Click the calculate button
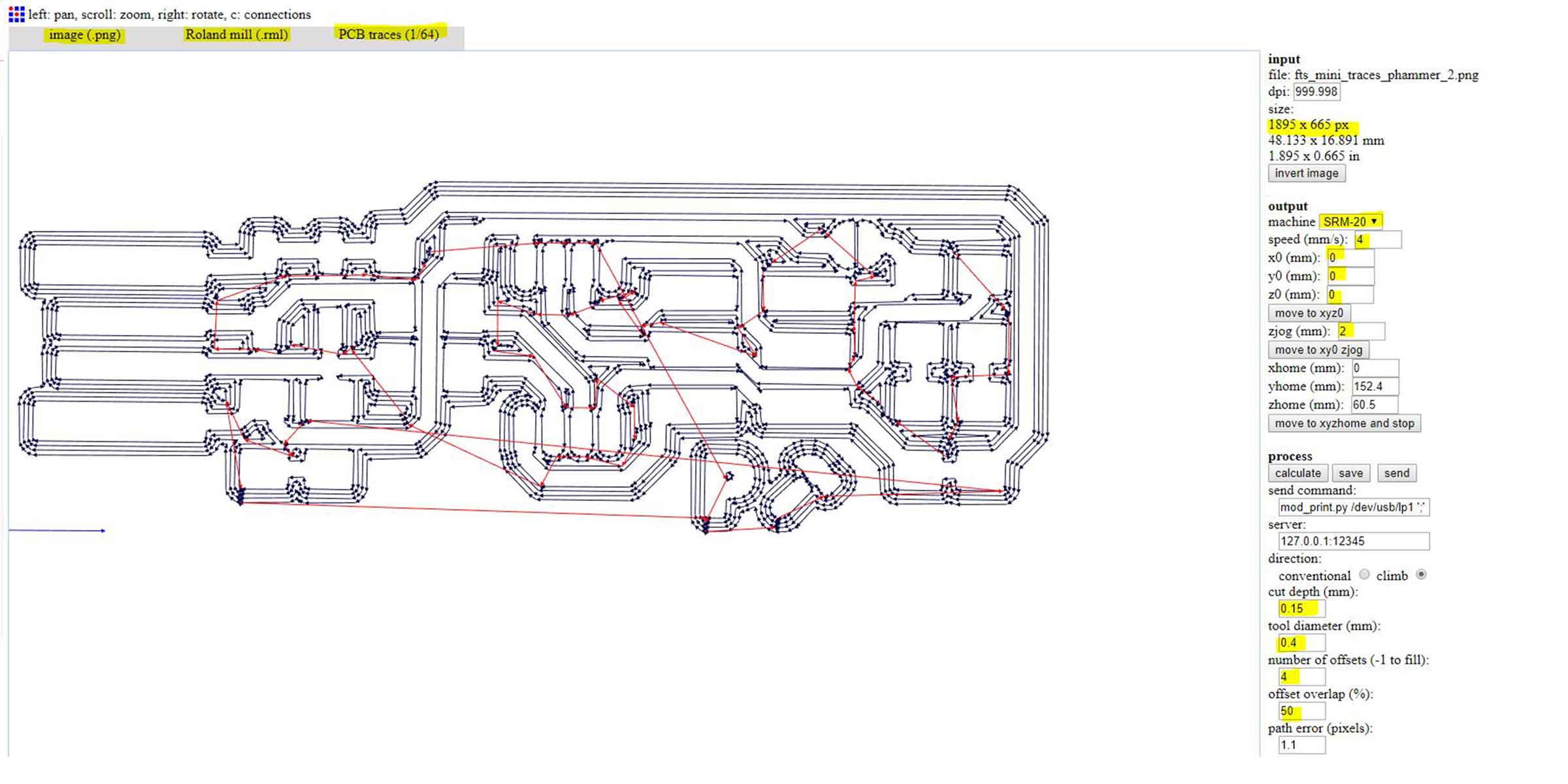The width and height of the screenshot is (1568, 784). (1298, 473)
